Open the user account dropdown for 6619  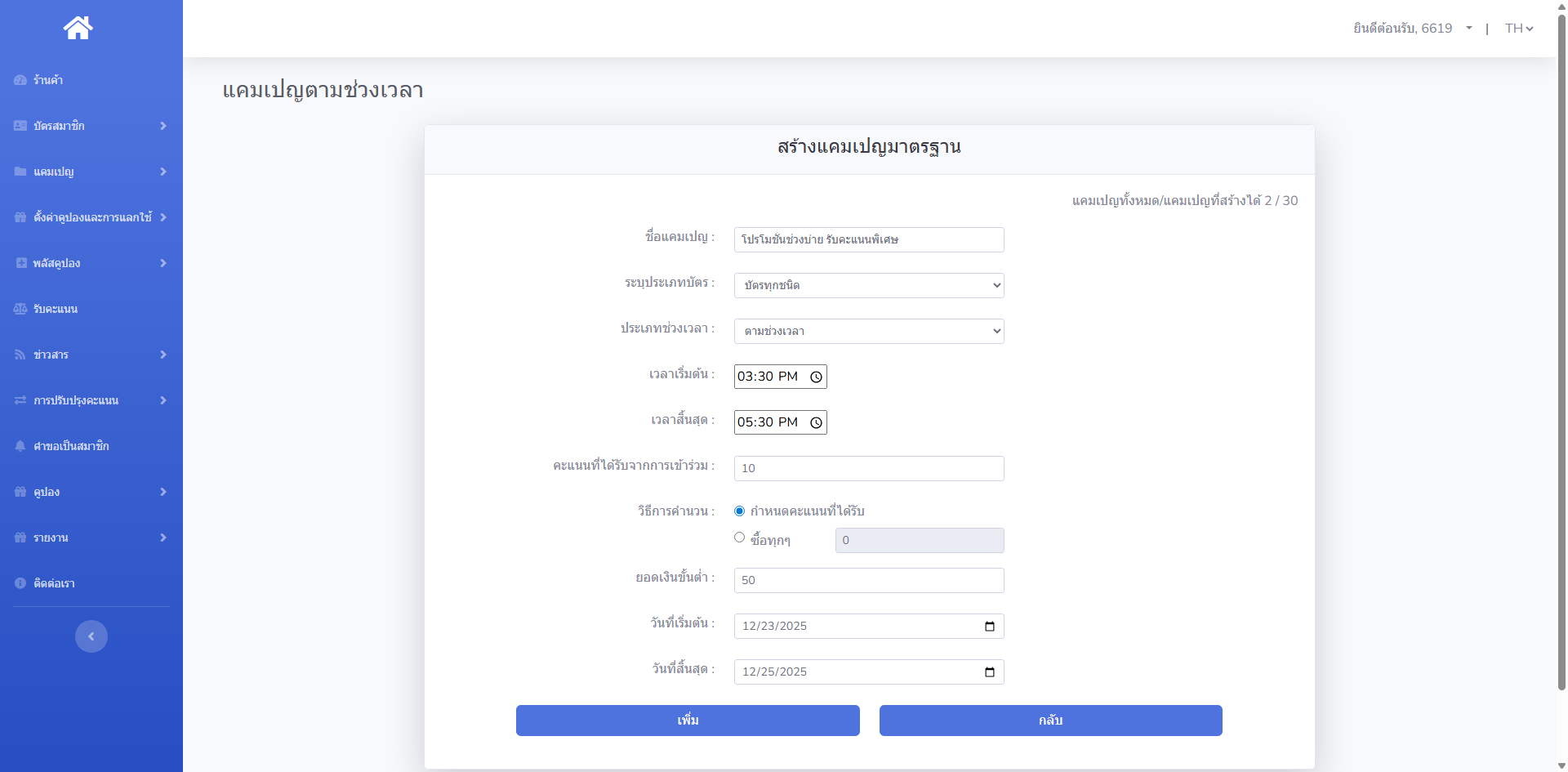pos(1413,28)
